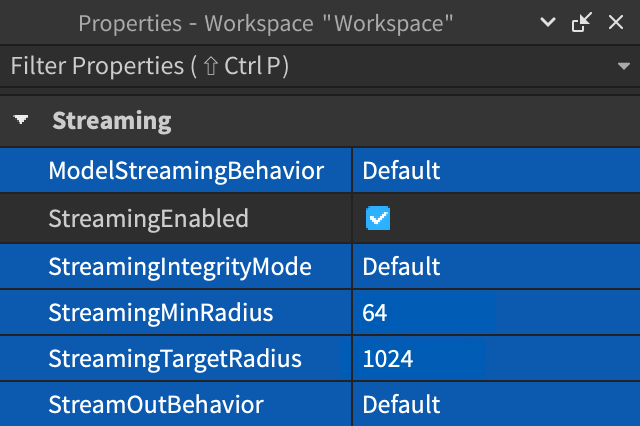
Task: Close the Properties panel
Action: click(x=616, y=23)
